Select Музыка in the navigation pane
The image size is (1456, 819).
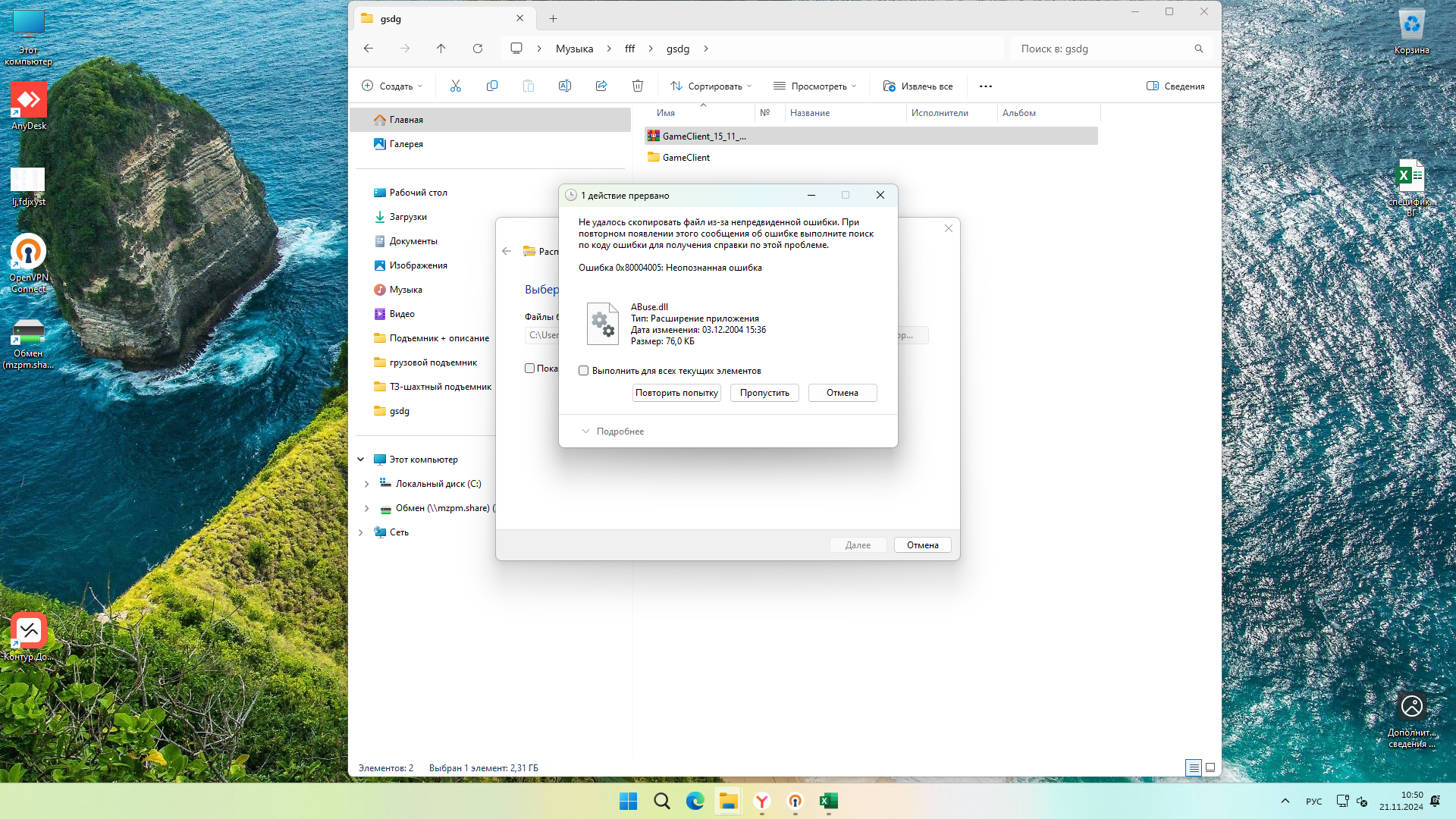pos(406,290)
